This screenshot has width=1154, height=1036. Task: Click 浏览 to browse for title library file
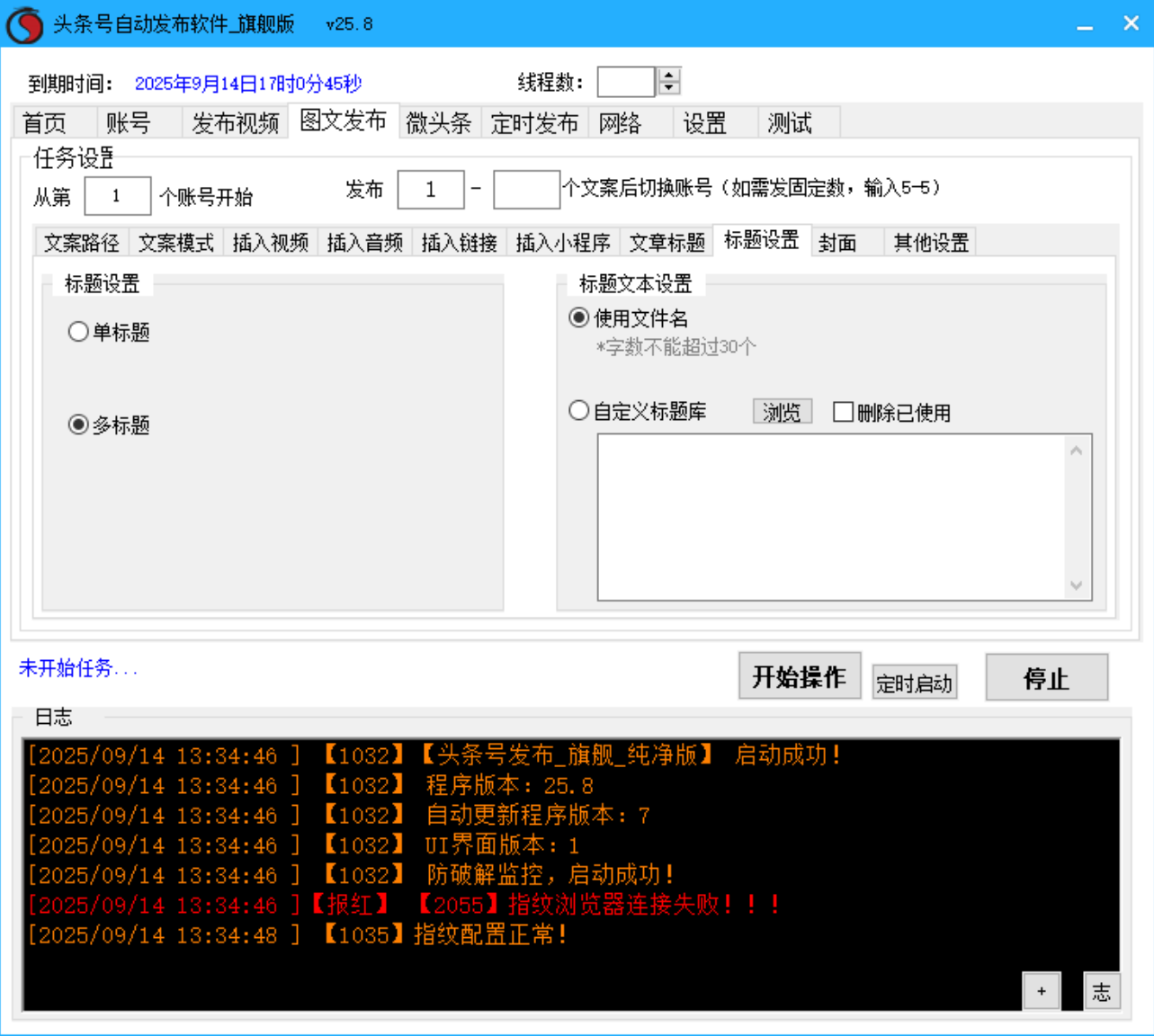(781, 410)
